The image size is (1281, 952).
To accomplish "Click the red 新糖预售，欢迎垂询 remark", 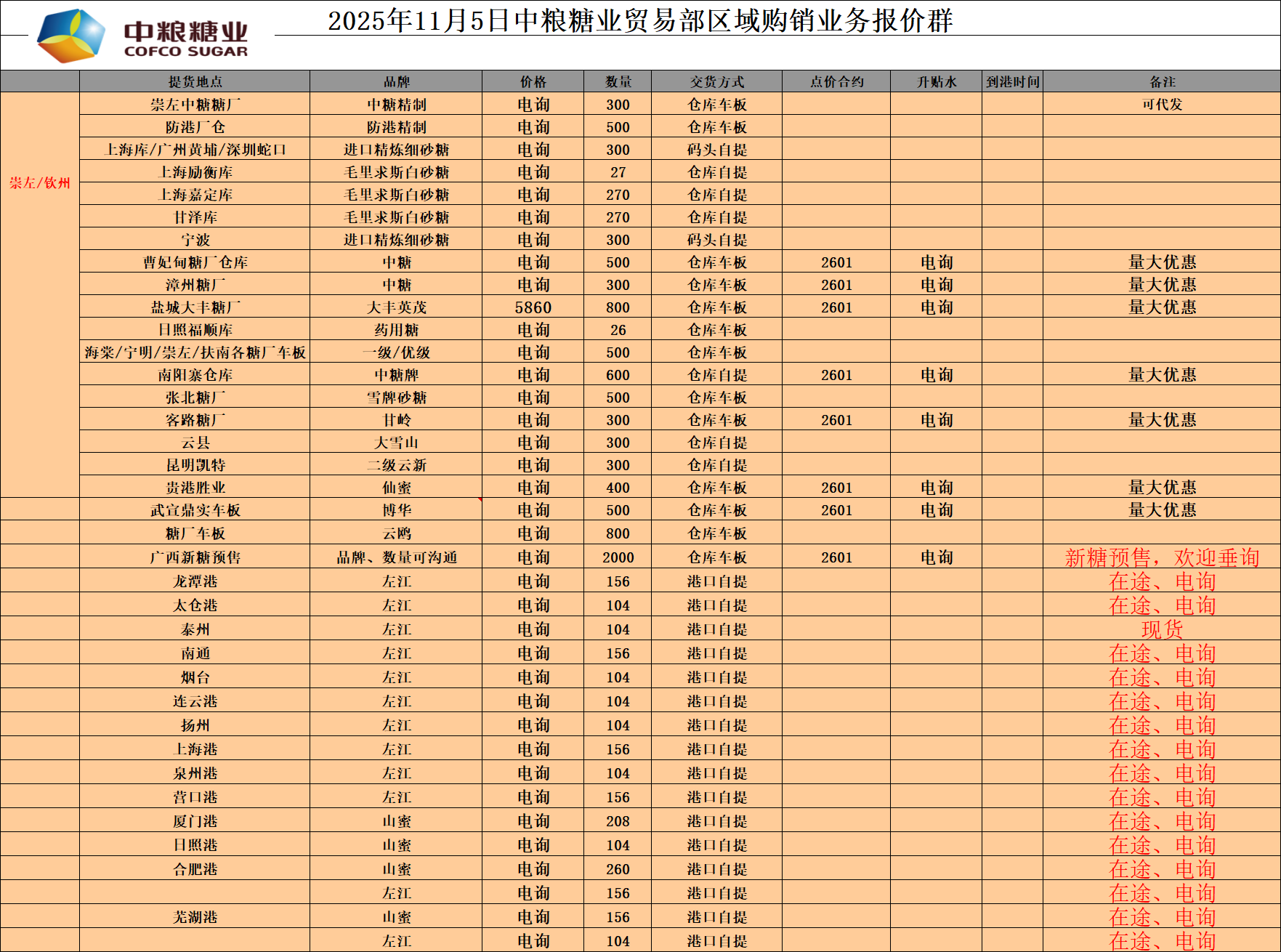I will coord(1162,557).
